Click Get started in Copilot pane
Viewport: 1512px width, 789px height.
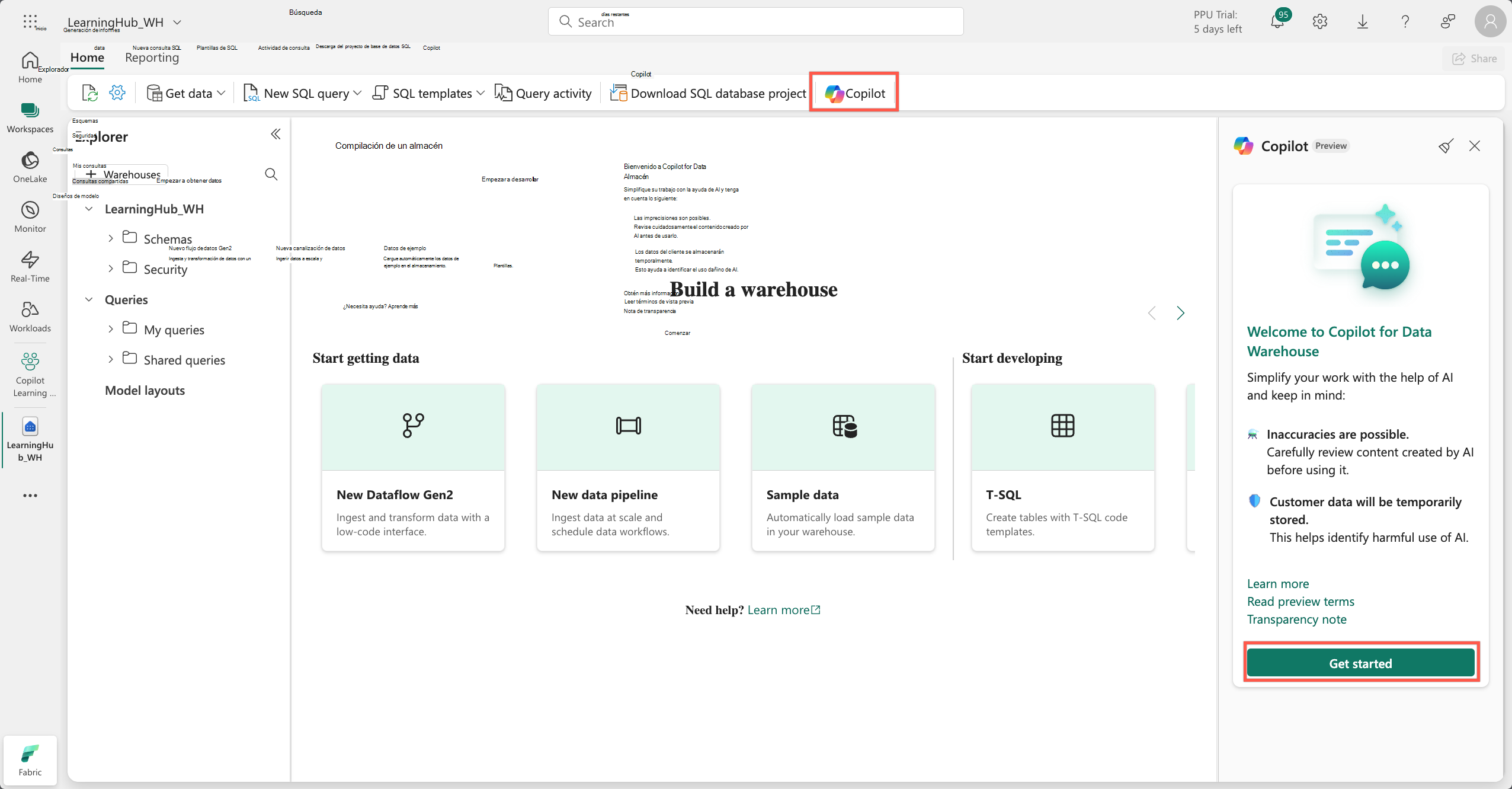pos(1360,663)
